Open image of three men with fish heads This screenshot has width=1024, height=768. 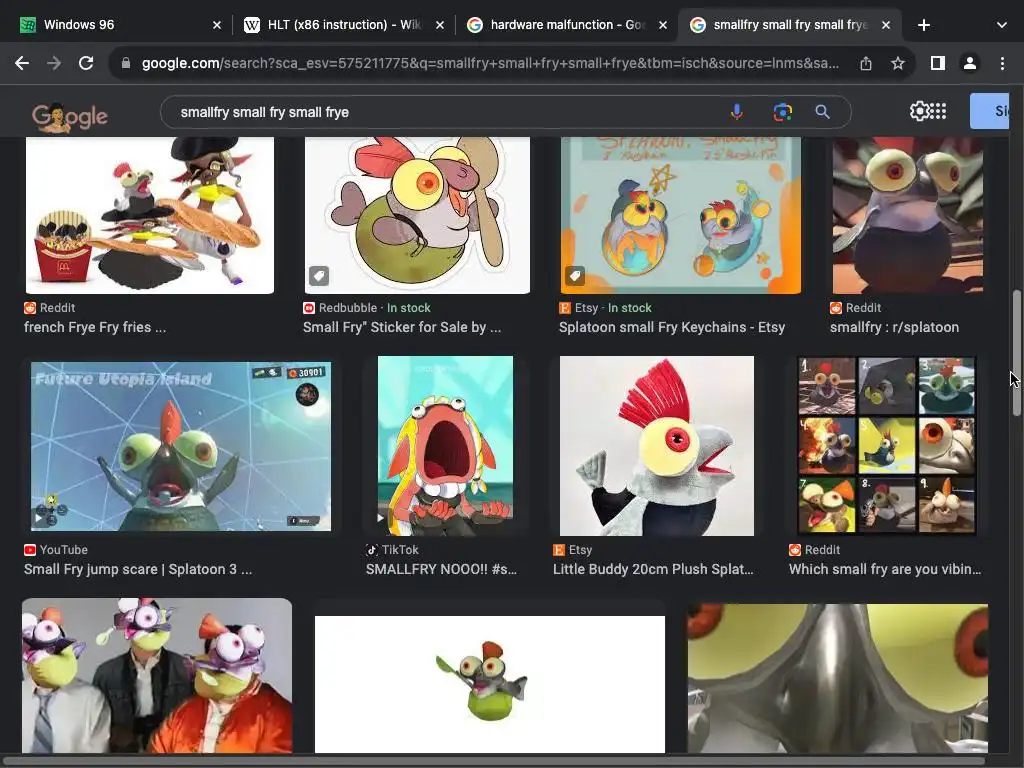click(157, 675)
